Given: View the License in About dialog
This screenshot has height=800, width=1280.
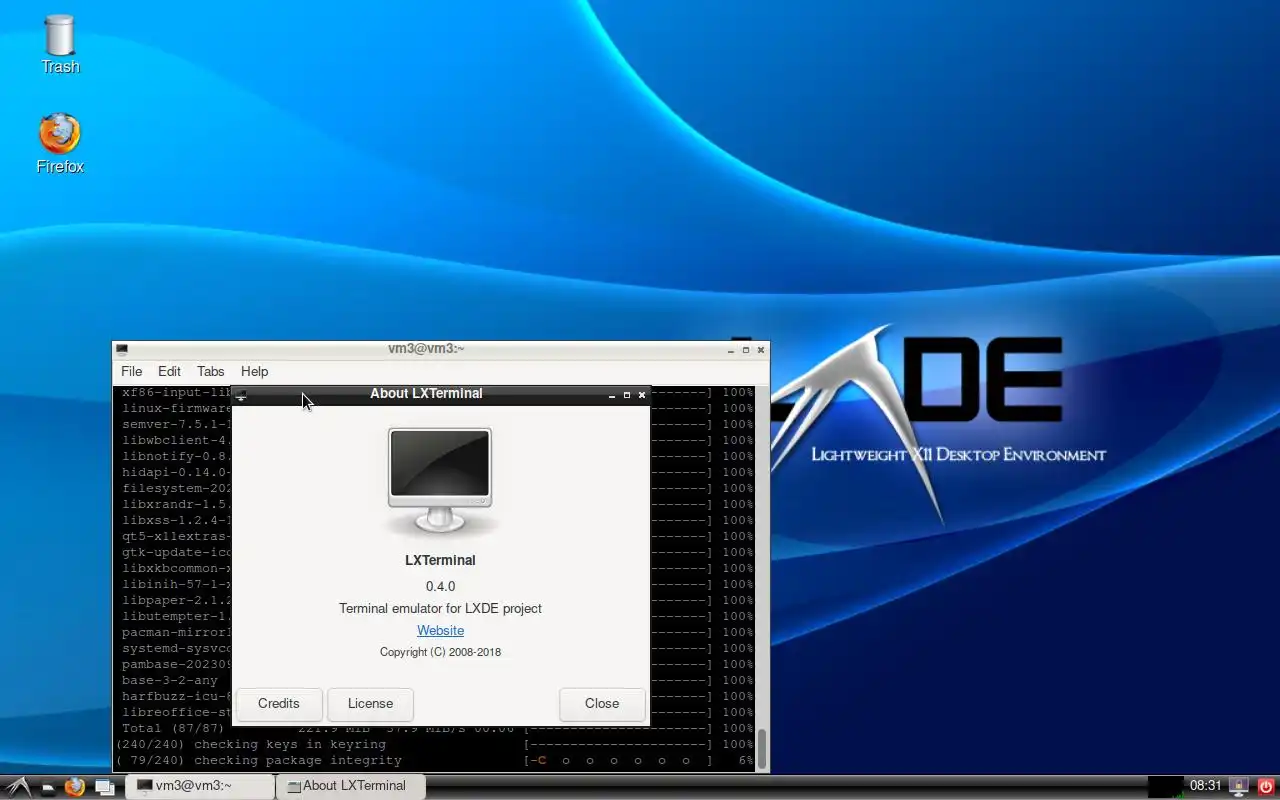Looking at the screenshot, I should click(370, 703).
